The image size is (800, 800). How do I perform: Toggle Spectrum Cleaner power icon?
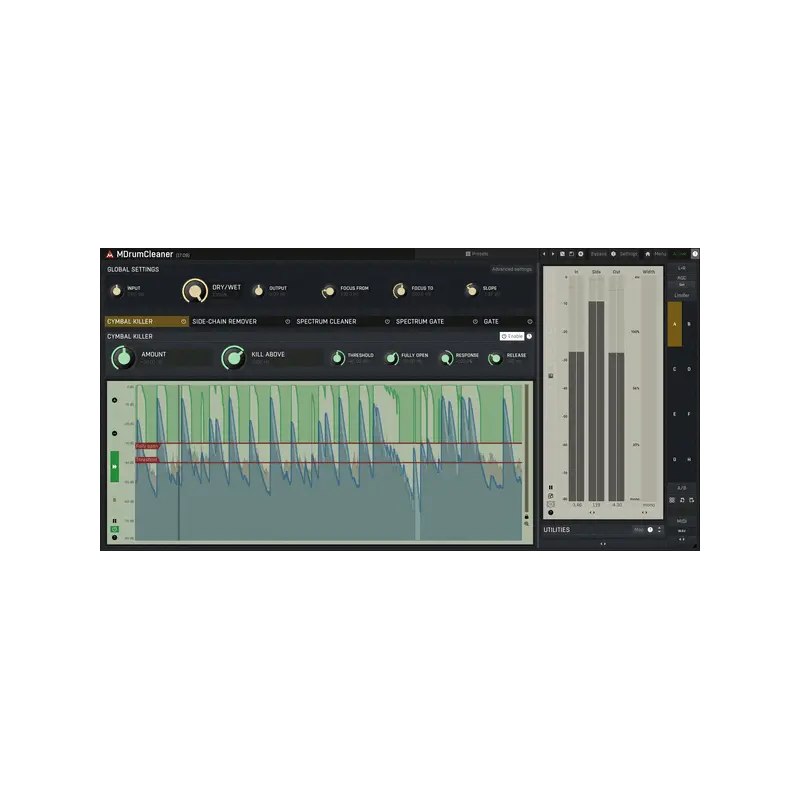[387, 321]
